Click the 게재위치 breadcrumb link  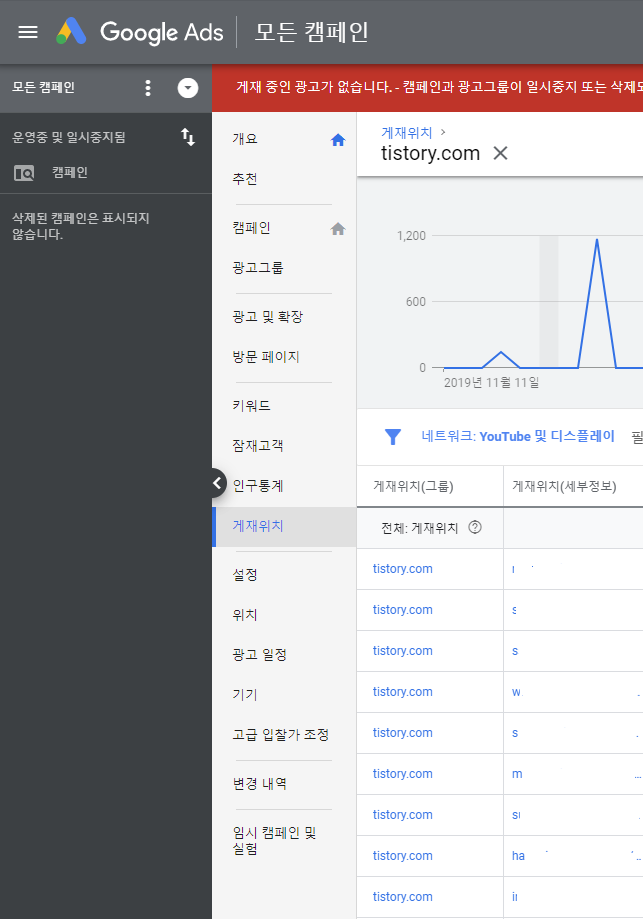[406, 133]
